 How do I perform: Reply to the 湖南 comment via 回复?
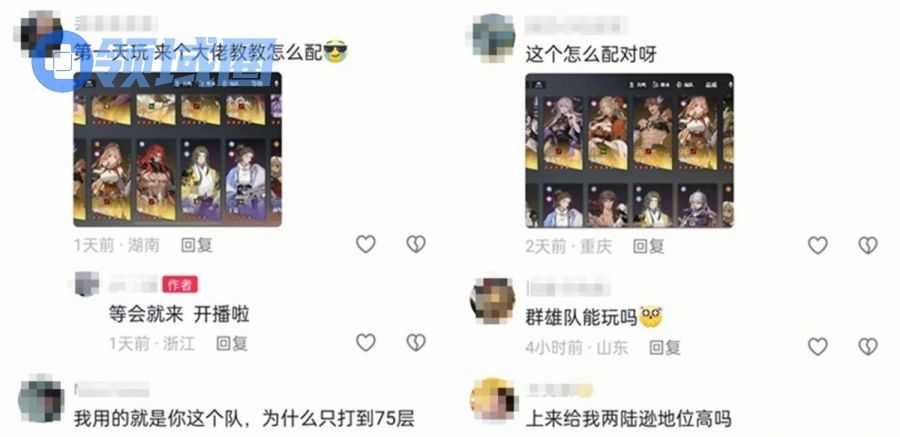tap(197, 245)
